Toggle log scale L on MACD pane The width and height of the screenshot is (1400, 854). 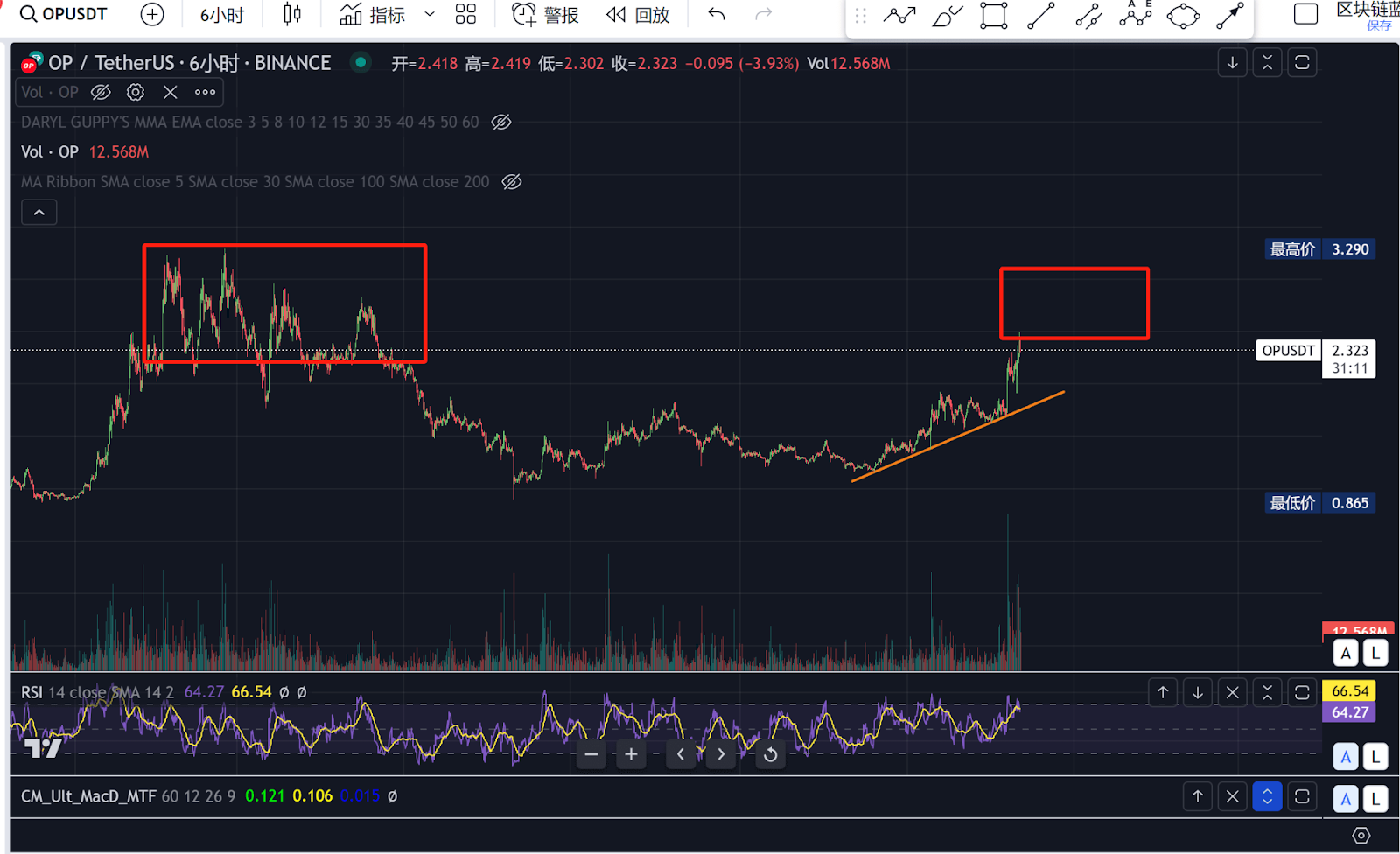click(x=1375, y=798)
